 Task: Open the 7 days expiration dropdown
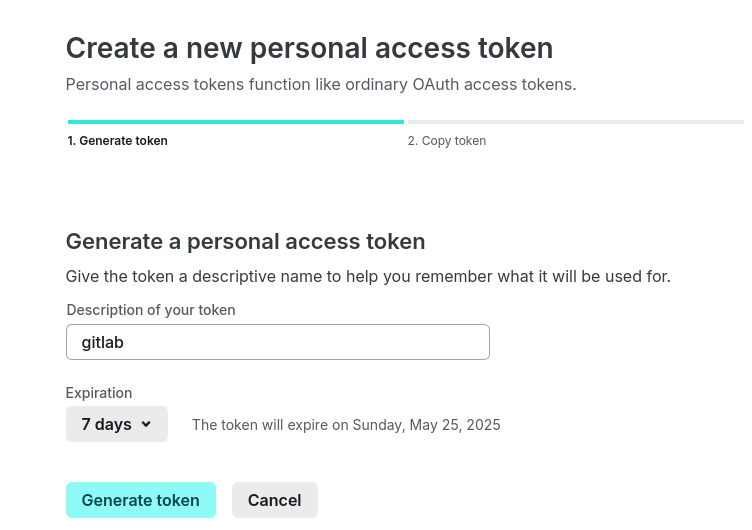pos(116,424)
